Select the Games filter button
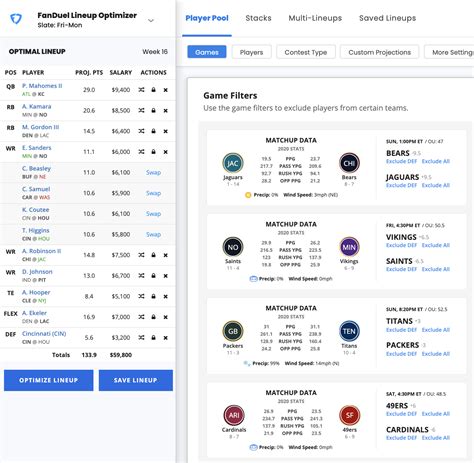The image size is (474, 463). [x=207, y=52]
